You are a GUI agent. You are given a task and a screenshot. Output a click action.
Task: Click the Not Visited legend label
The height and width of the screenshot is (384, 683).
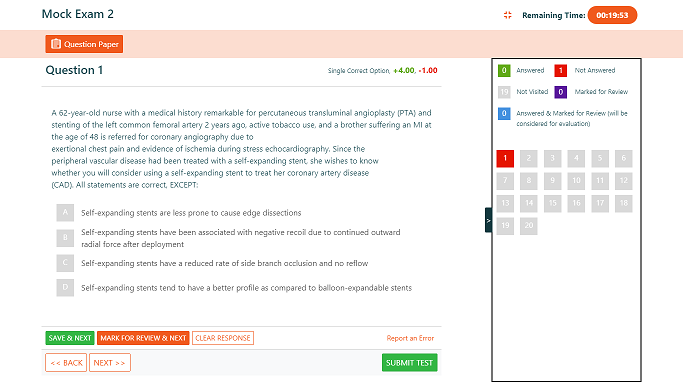point(532,92)
